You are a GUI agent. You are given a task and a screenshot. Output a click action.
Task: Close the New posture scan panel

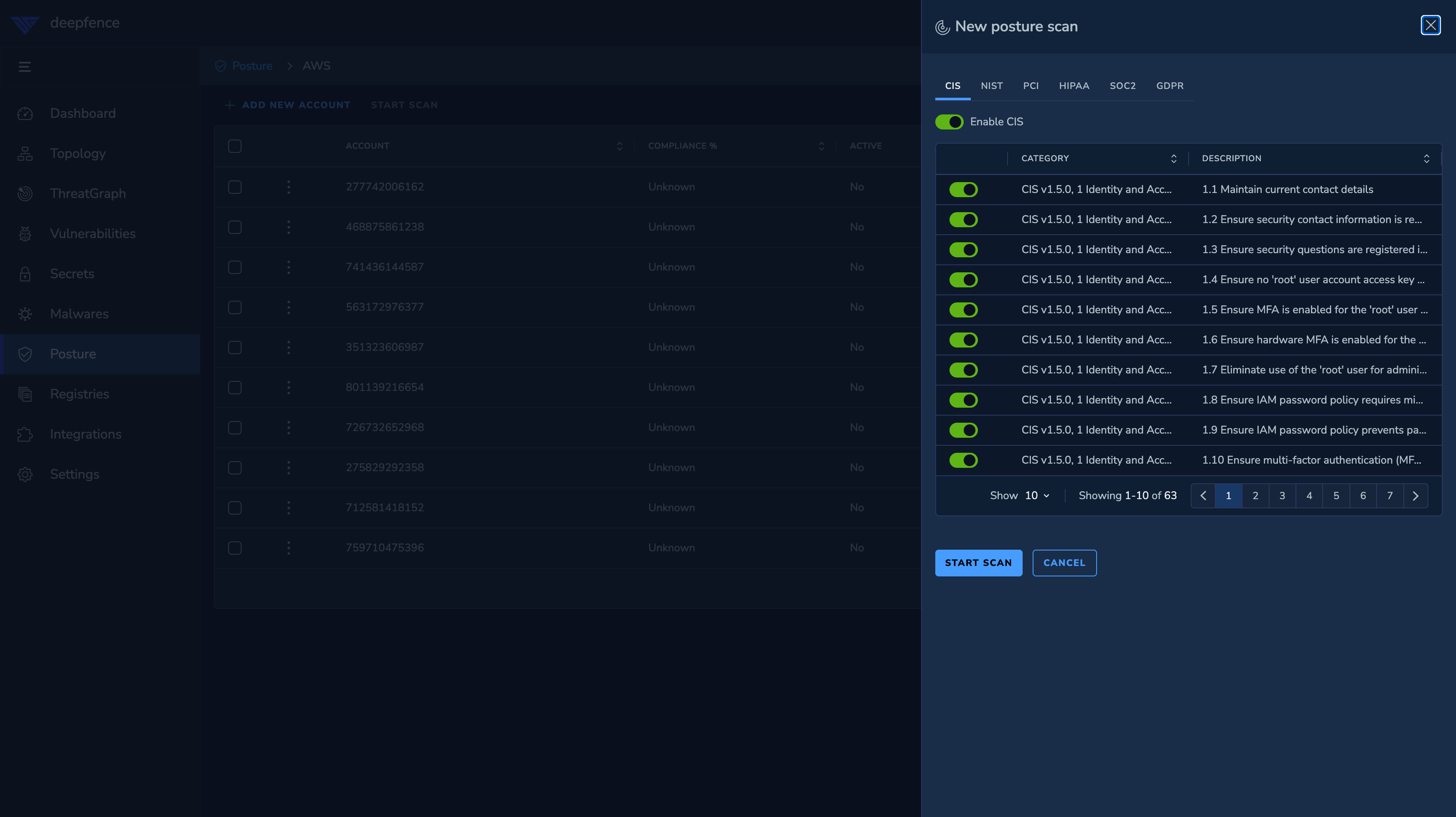[x=1431, y=25]
